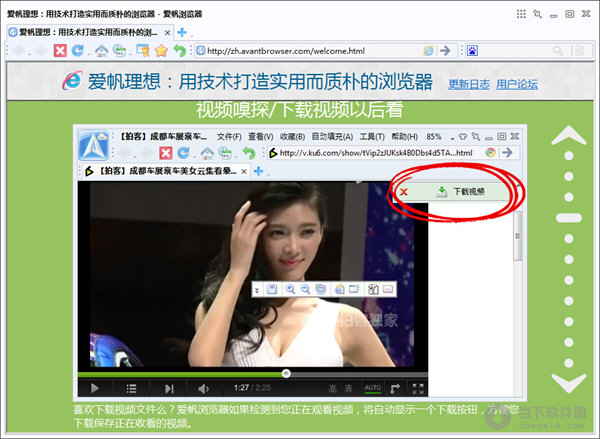Click the 85% zoom level in the embedded screenshot
Image resolution: width=600 pixels, height=439 pixels.
pos(434,137)
